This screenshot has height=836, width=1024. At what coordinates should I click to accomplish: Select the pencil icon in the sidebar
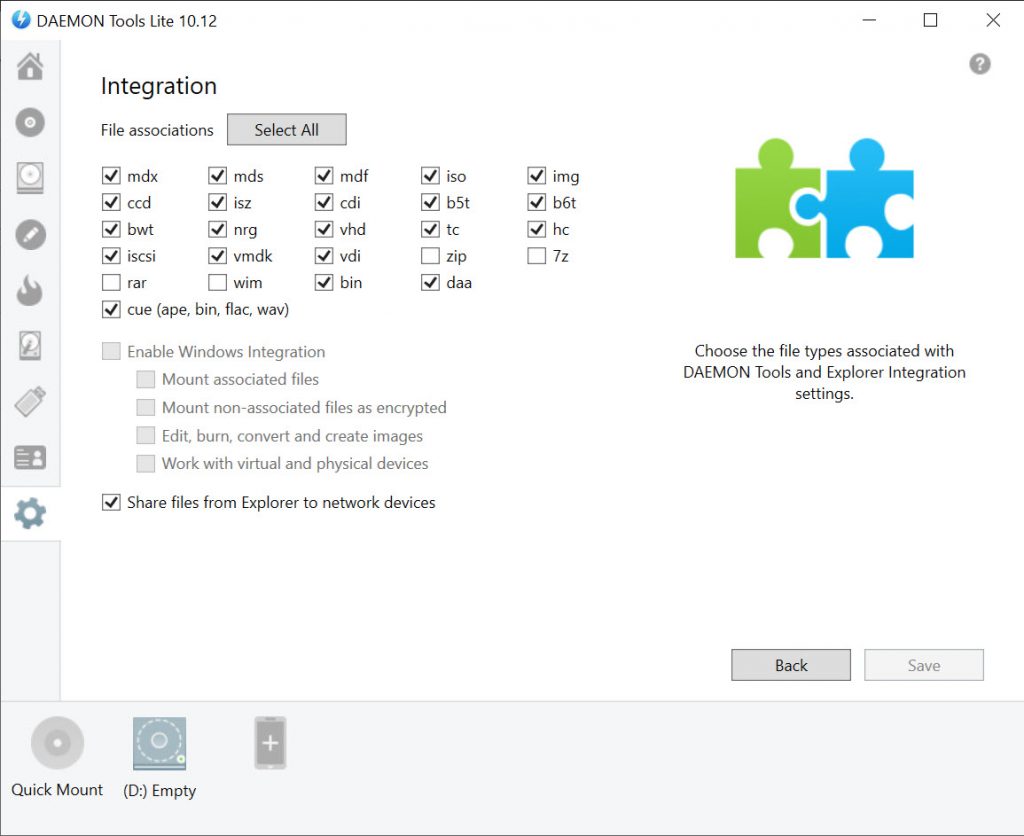tap(30, 235)
